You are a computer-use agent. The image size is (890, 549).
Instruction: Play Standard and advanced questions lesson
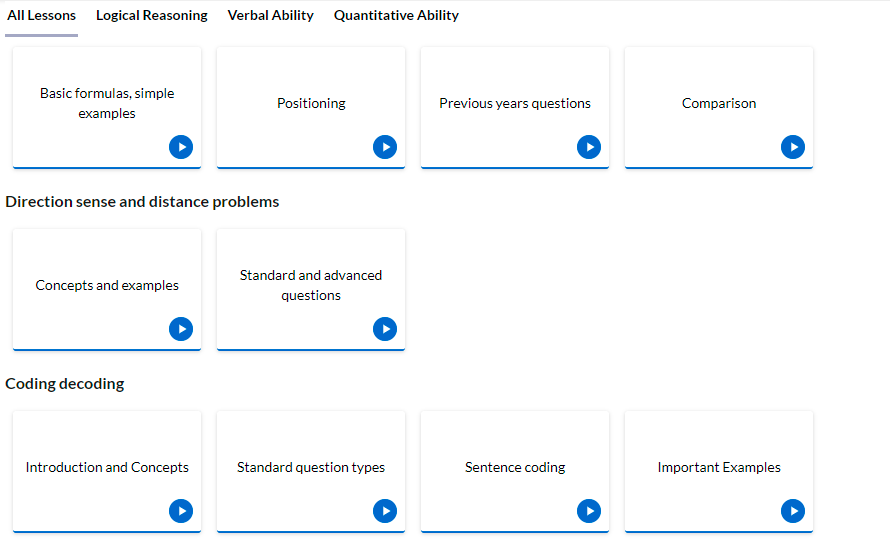tap(385, 329)
